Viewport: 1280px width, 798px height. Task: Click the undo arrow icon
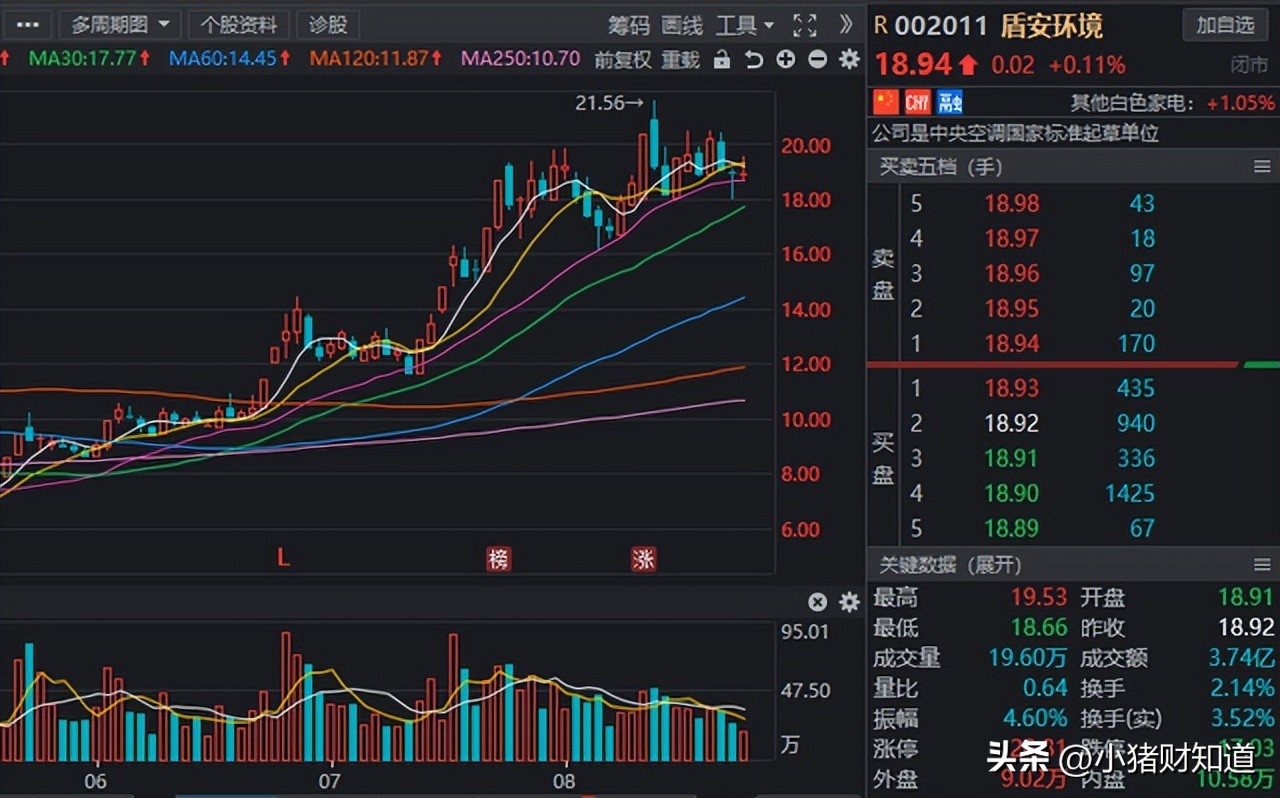(x=753, y=60)
